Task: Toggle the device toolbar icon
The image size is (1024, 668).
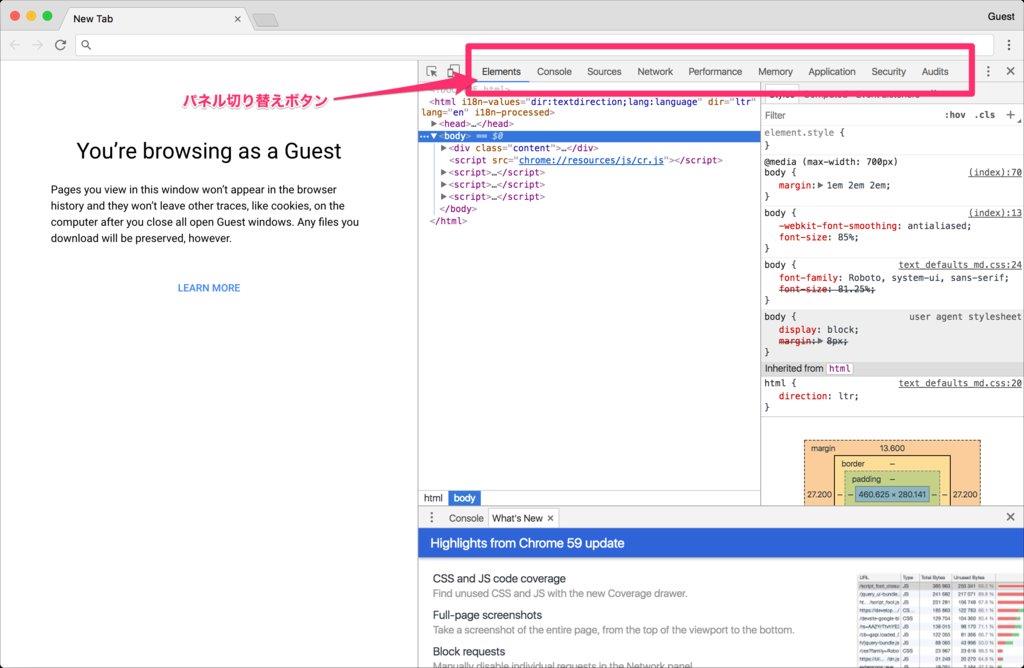Action: tap(453, 71)
